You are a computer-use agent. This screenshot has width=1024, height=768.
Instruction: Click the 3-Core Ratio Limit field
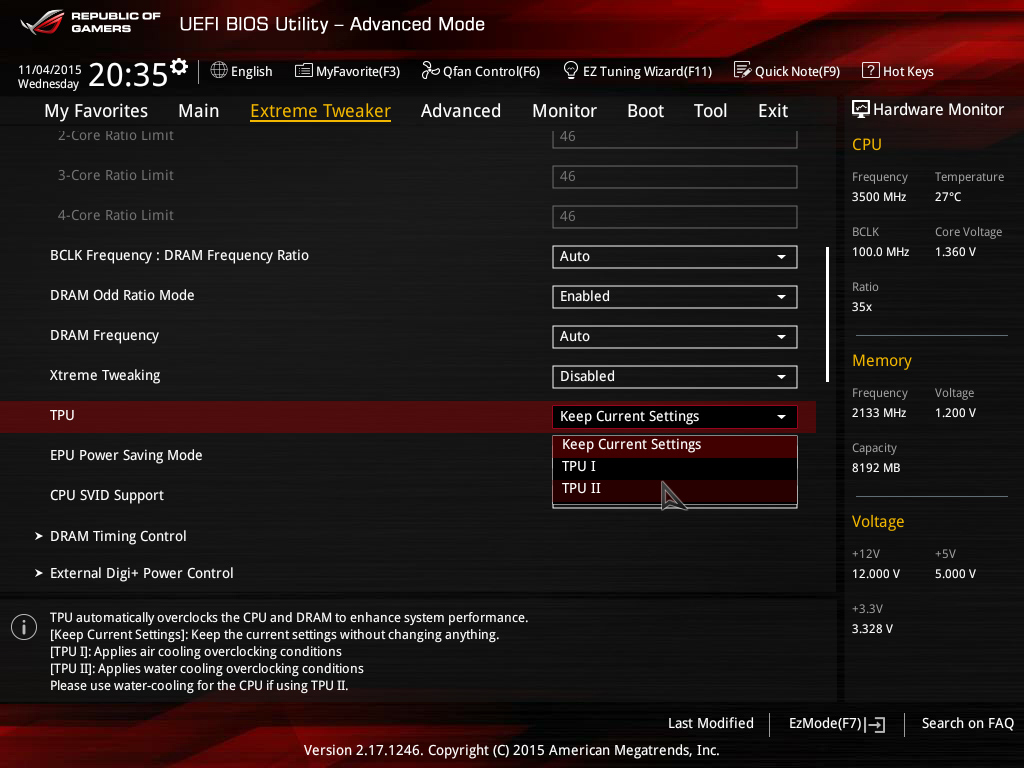(675, 176)
